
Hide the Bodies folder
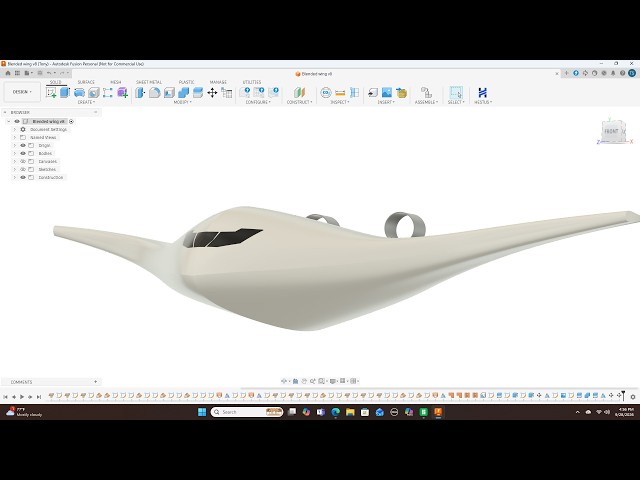[x=23, y=153]
